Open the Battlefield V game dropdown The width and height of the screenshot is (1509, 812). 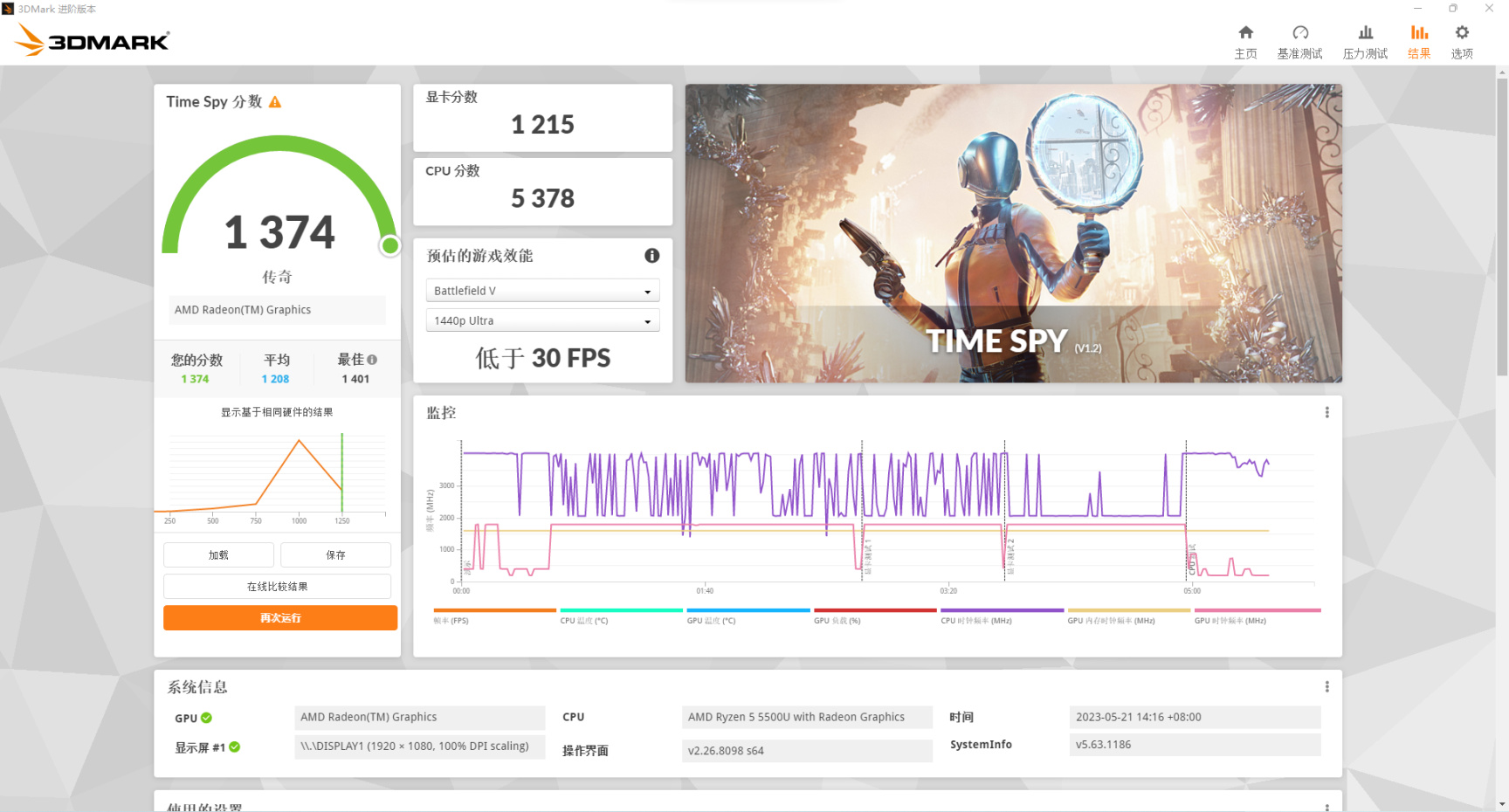pyautogui.click(x=542, y=291)
